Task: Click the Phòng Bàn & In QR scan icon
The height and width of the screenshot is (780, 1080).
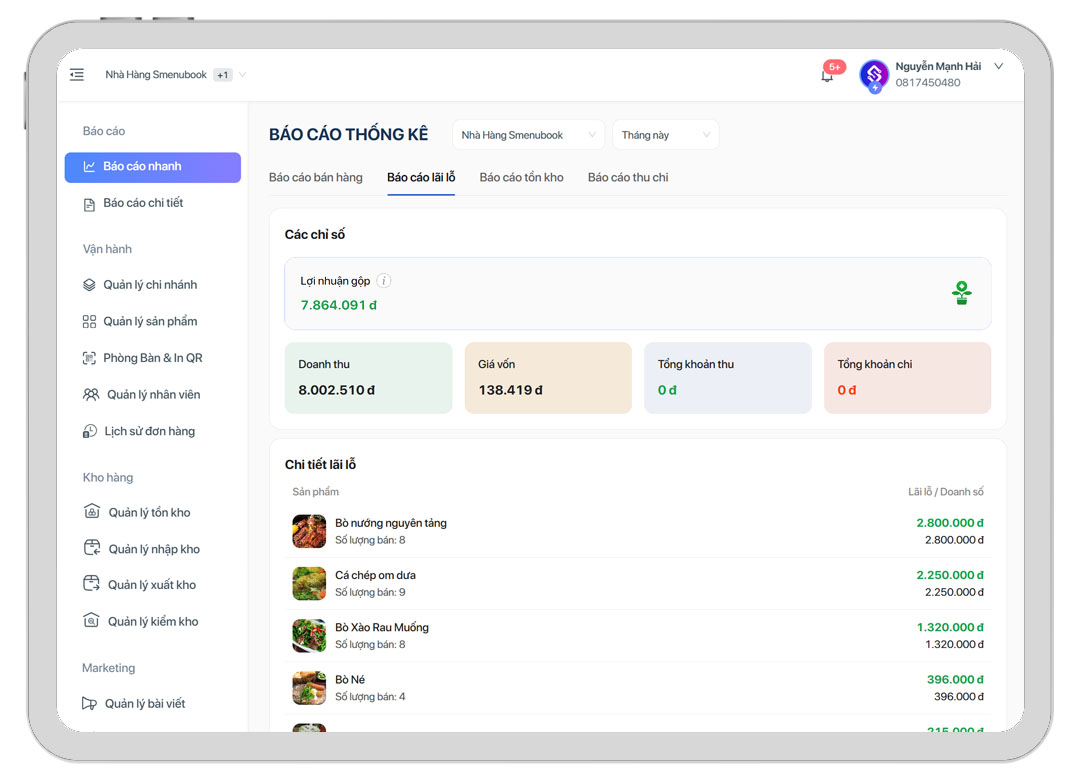Action: [x=90, y=358]
